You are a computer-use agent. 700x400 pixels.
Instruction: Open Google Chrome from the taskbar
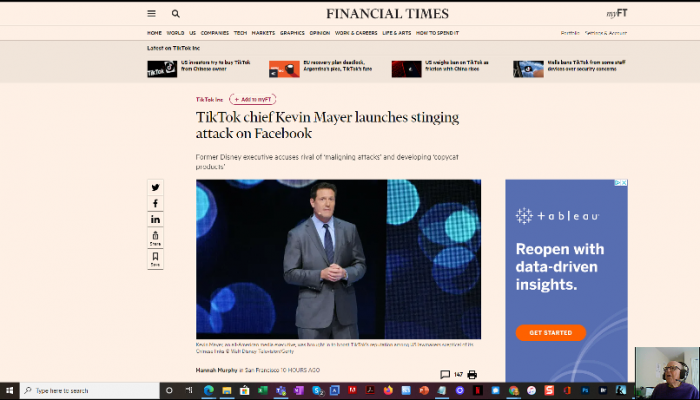coord(514,391)
